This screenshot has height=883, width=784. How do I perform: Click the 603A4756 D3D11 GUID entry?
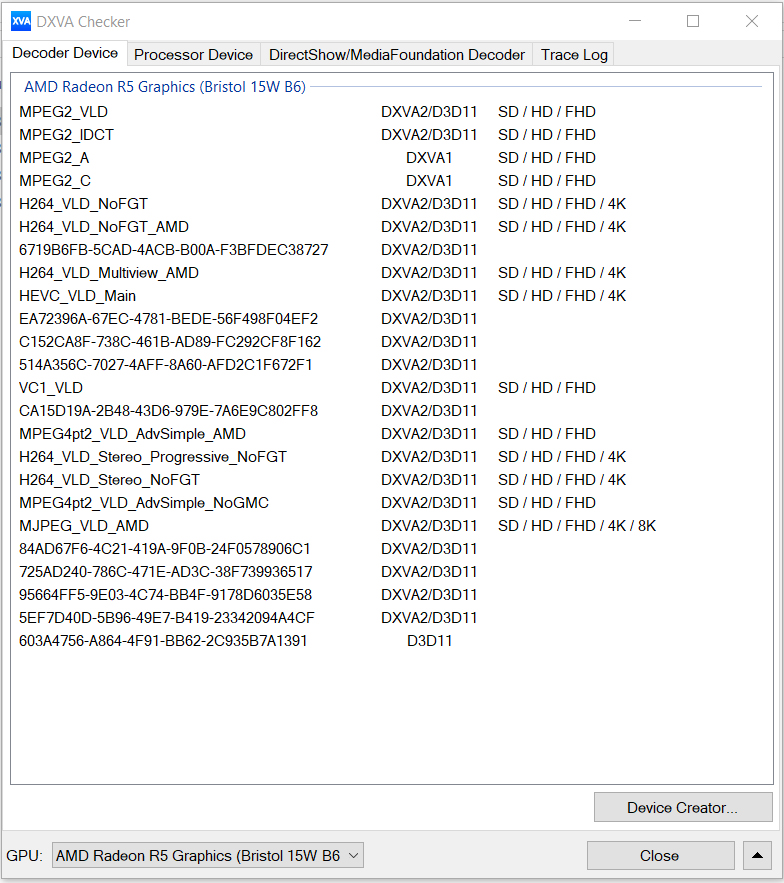tap(163, 641)
